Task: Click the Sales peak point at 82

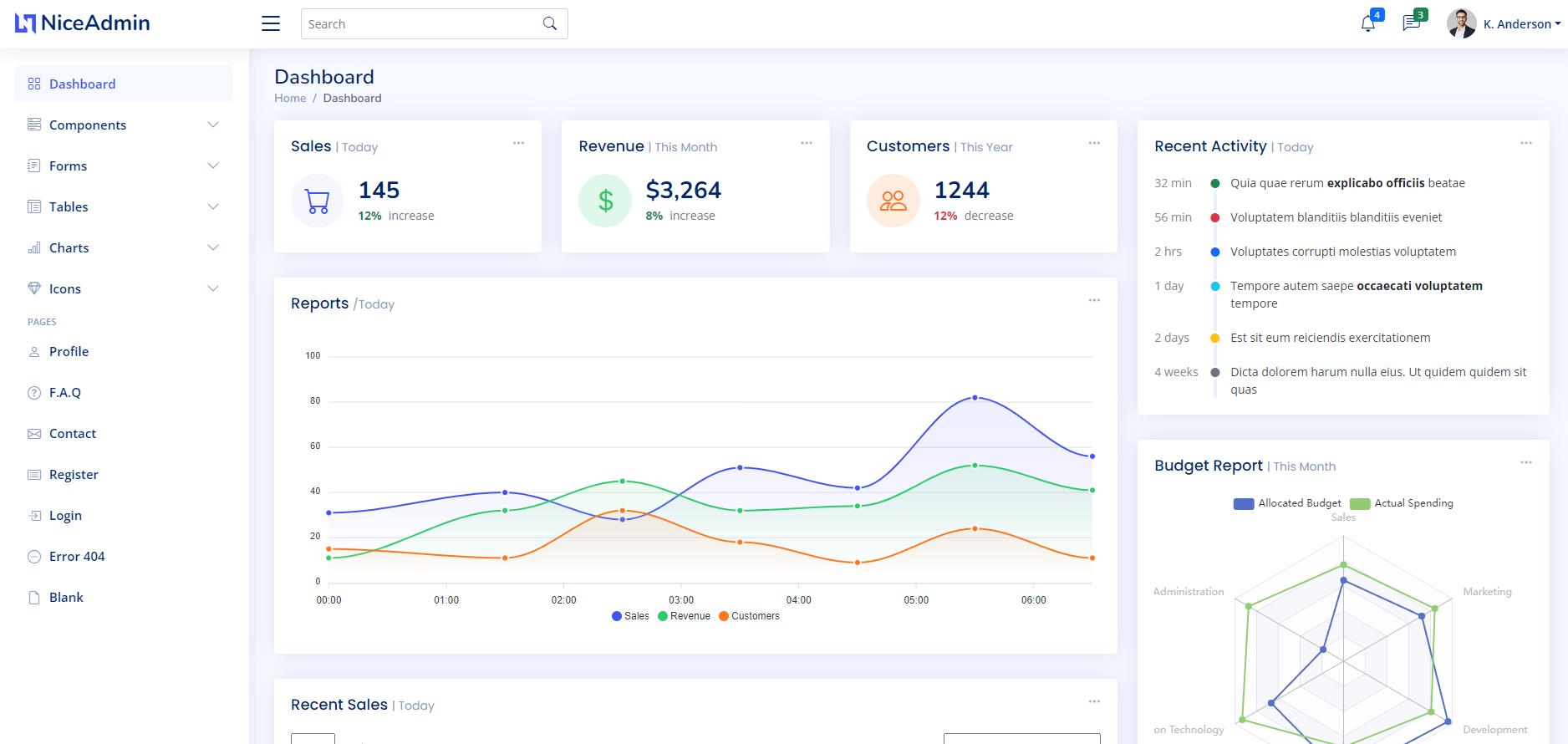Action: click(975, 398)
